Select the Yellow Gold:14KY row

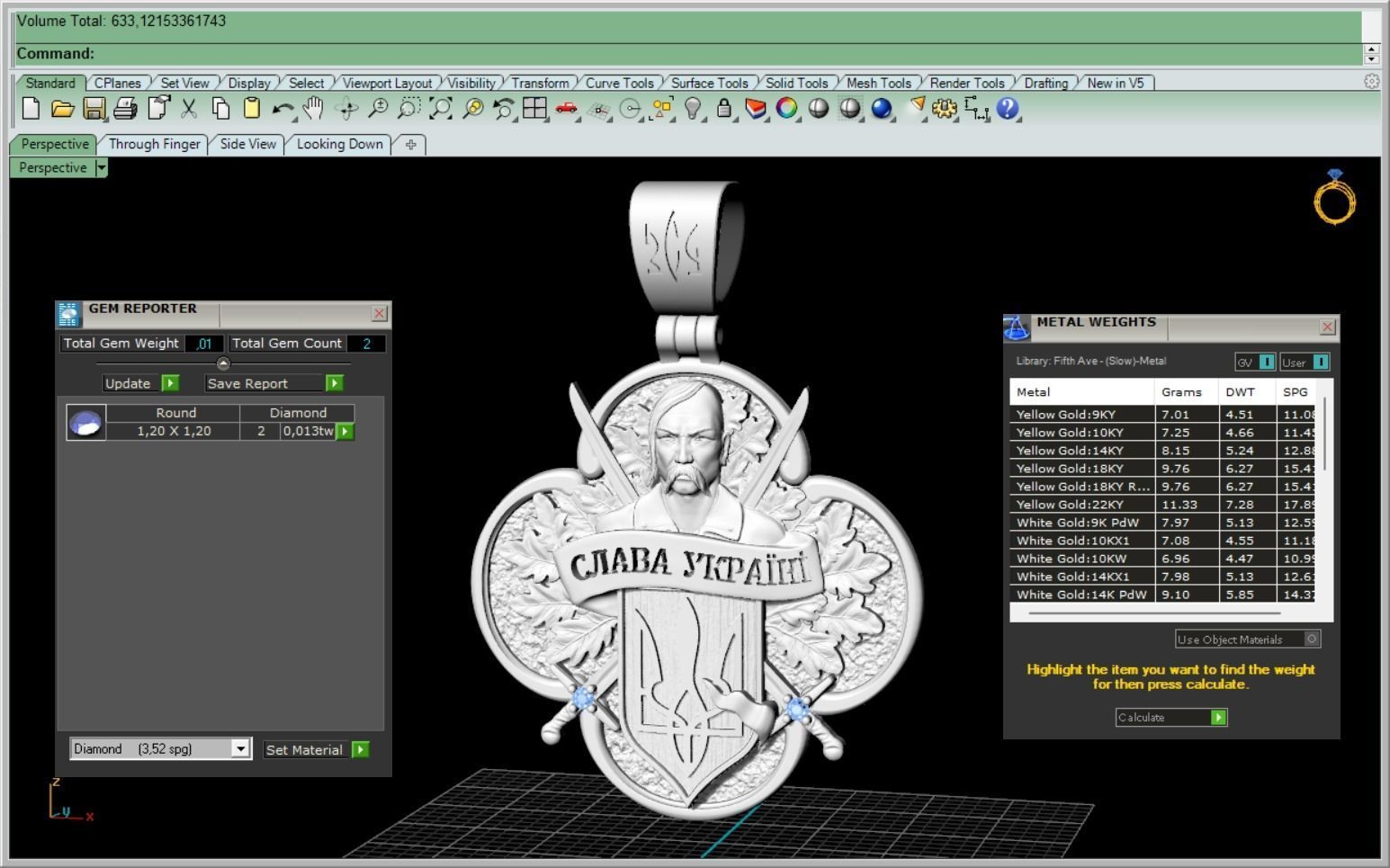tap(1162, 451)
